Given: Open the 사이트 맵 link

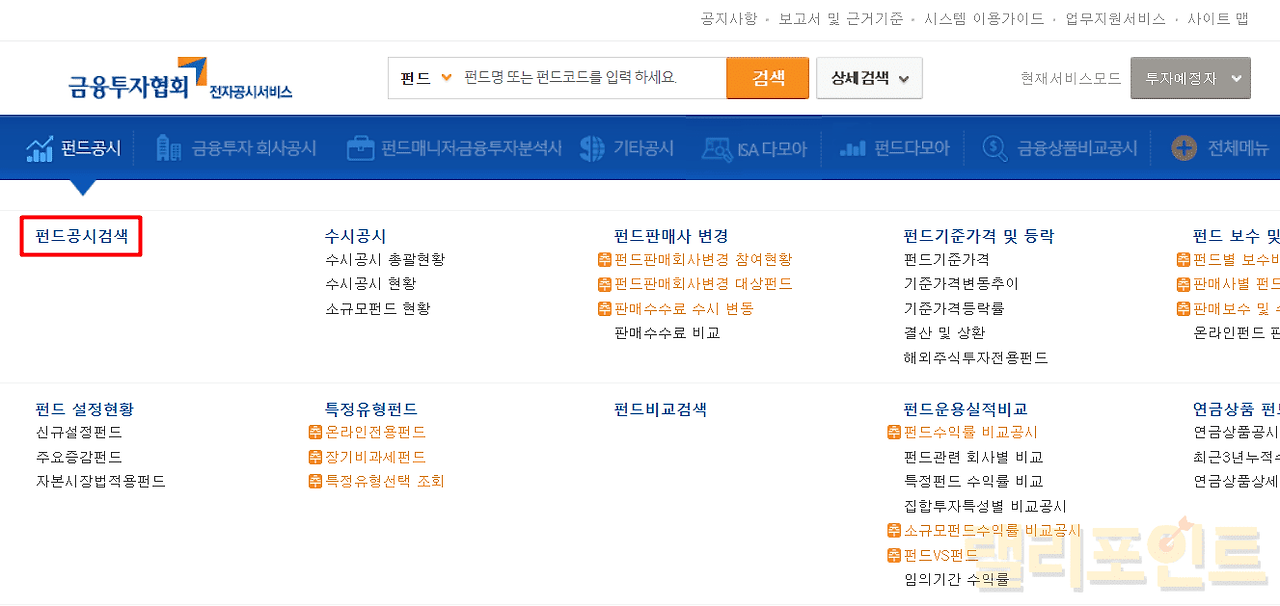Looking at the screenshot, I should coord(1217,19).
